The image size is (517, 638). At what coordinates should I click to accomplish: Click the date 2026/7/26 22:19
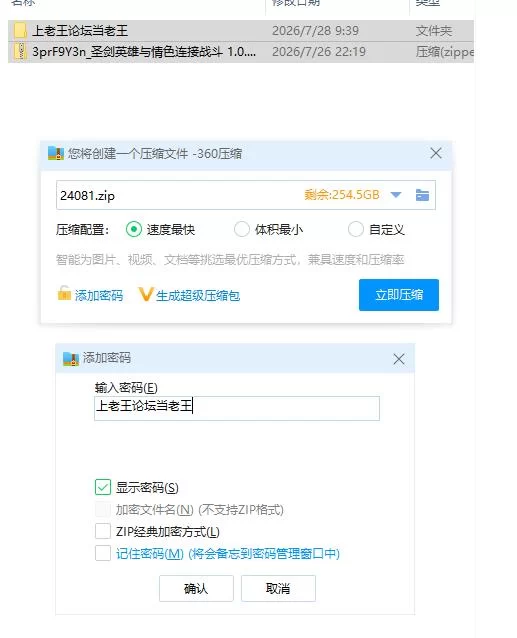coord(319,52)
